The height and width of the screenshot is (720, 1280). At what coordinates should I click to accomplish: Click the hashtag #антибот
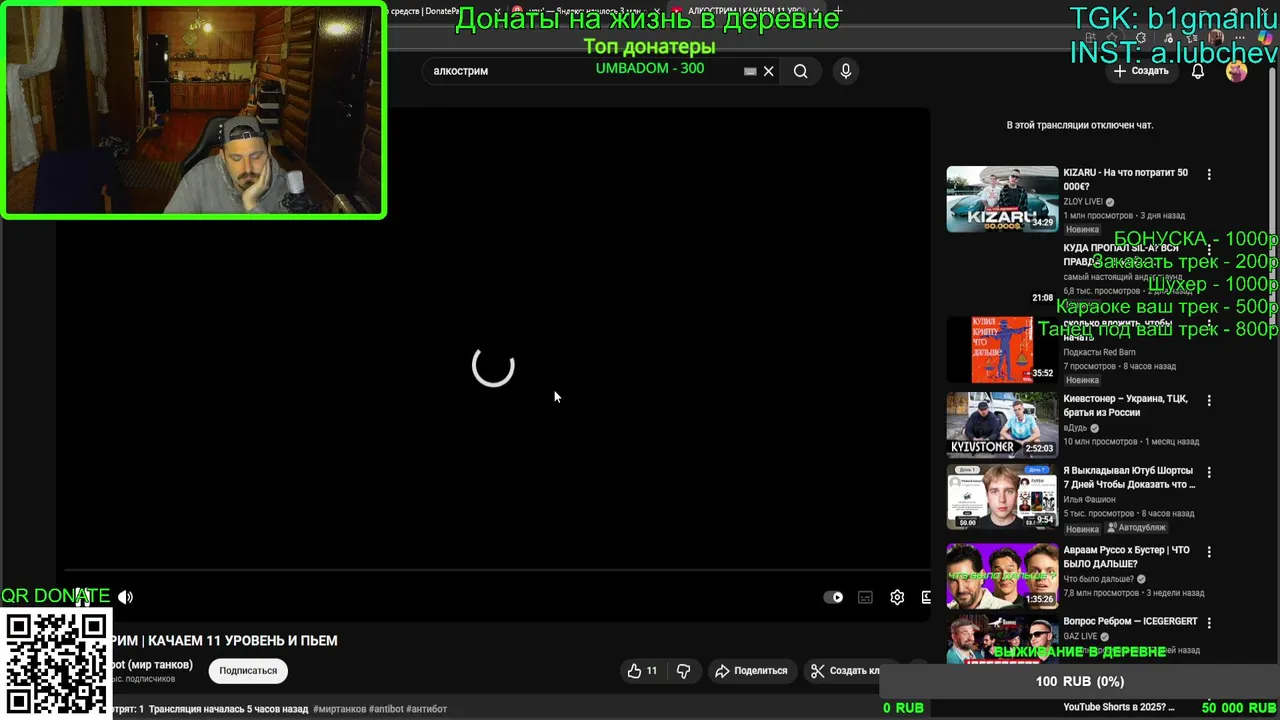tap(426, 709)
